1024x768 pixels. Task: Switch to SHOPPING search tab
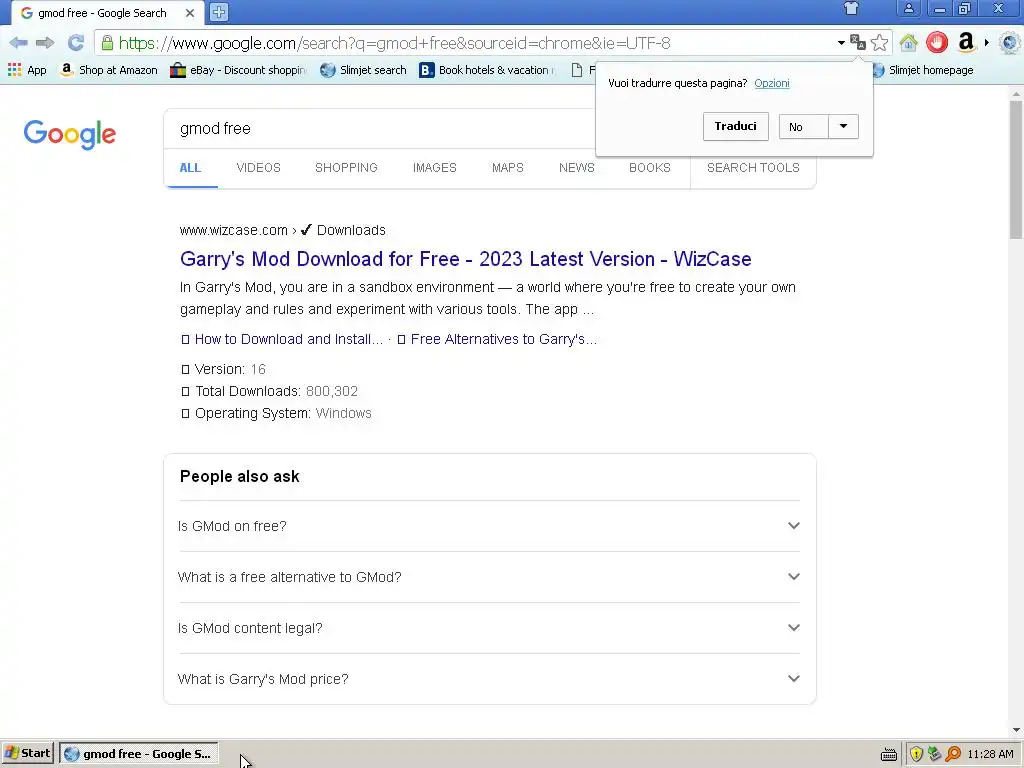[346, 168]
